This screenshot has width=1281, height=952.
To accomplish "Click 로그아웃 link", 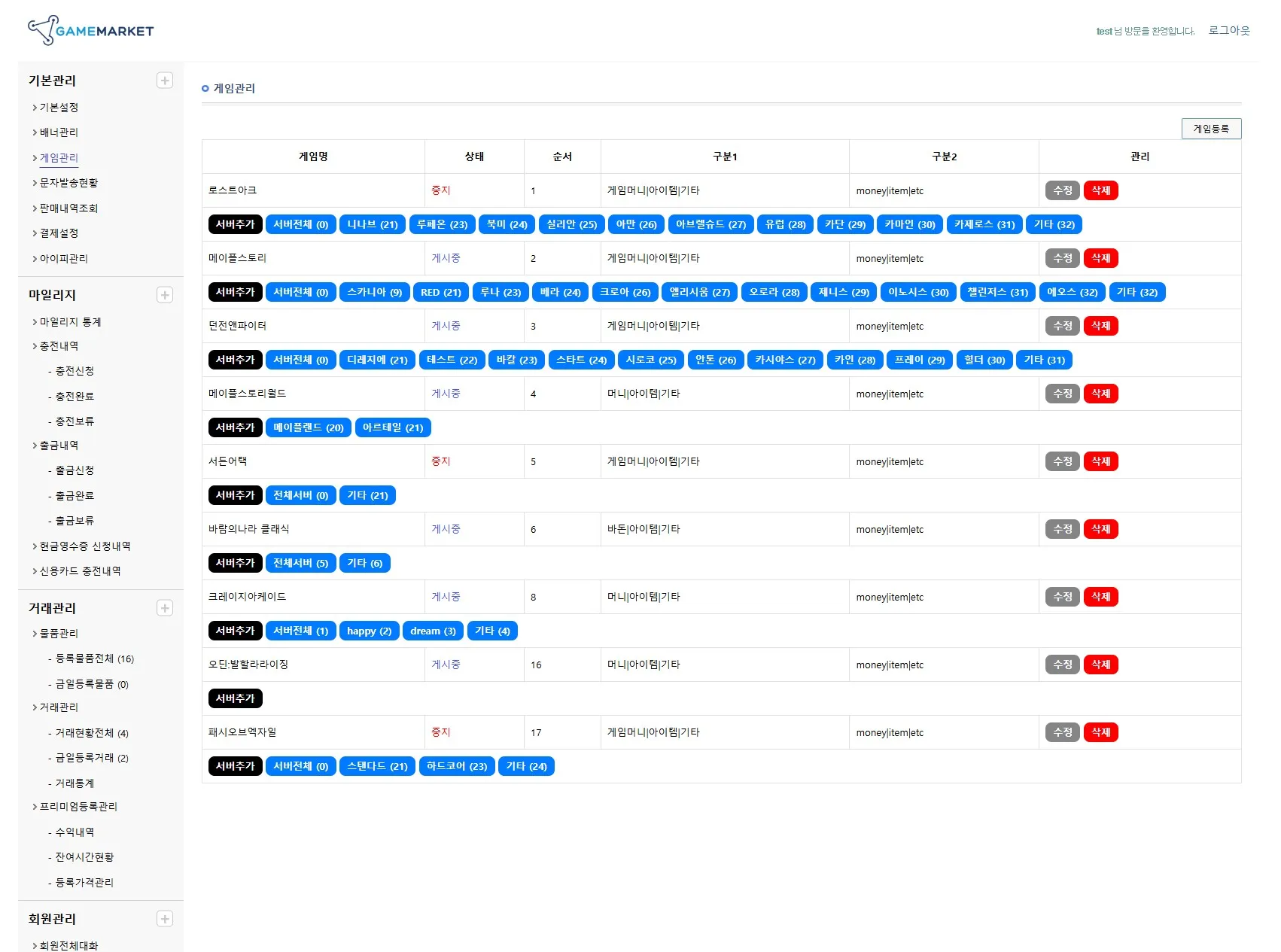I will (x=1229, y=31).
